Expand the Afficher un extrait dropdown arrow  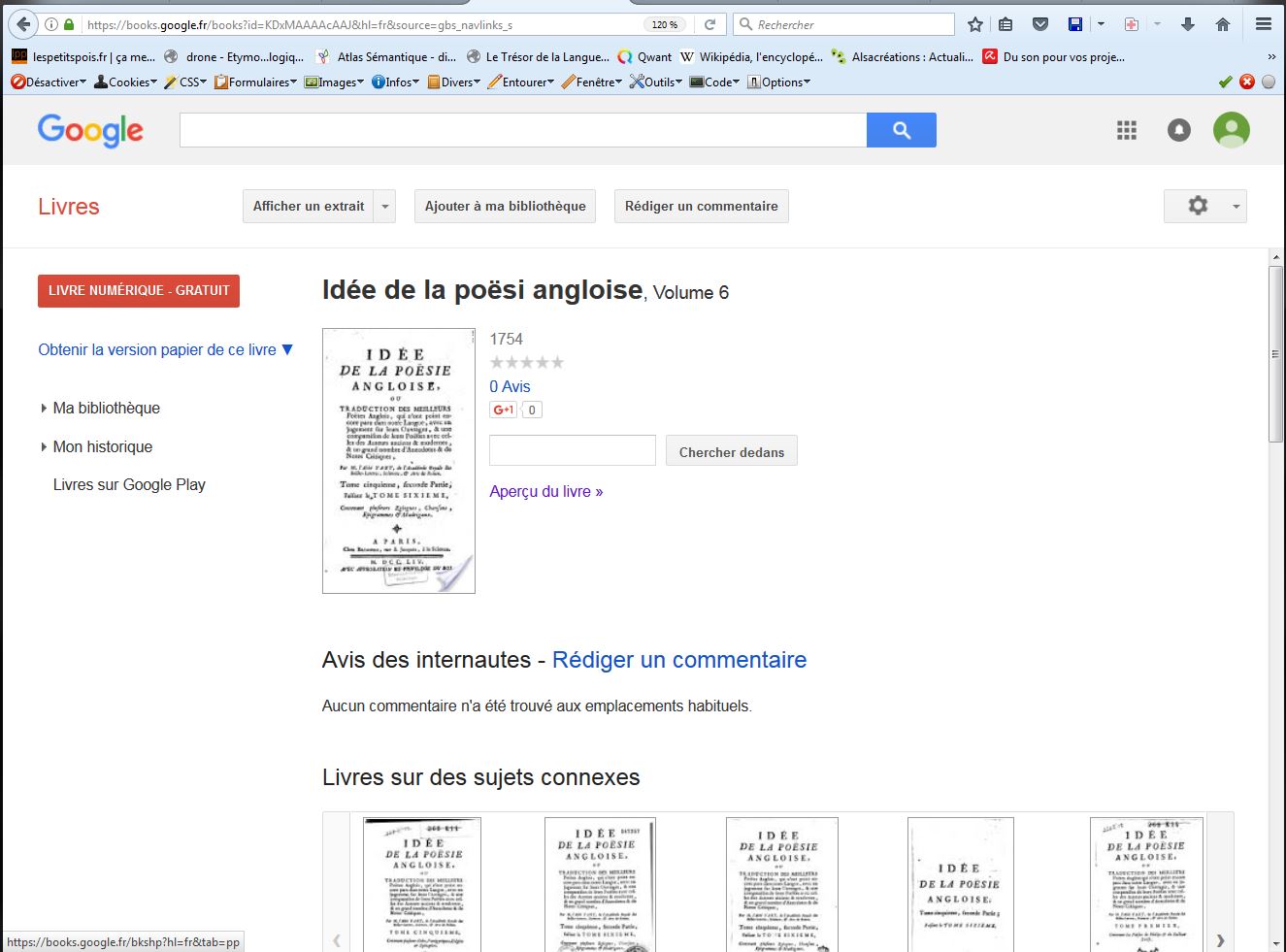click(x=385, y=207)
